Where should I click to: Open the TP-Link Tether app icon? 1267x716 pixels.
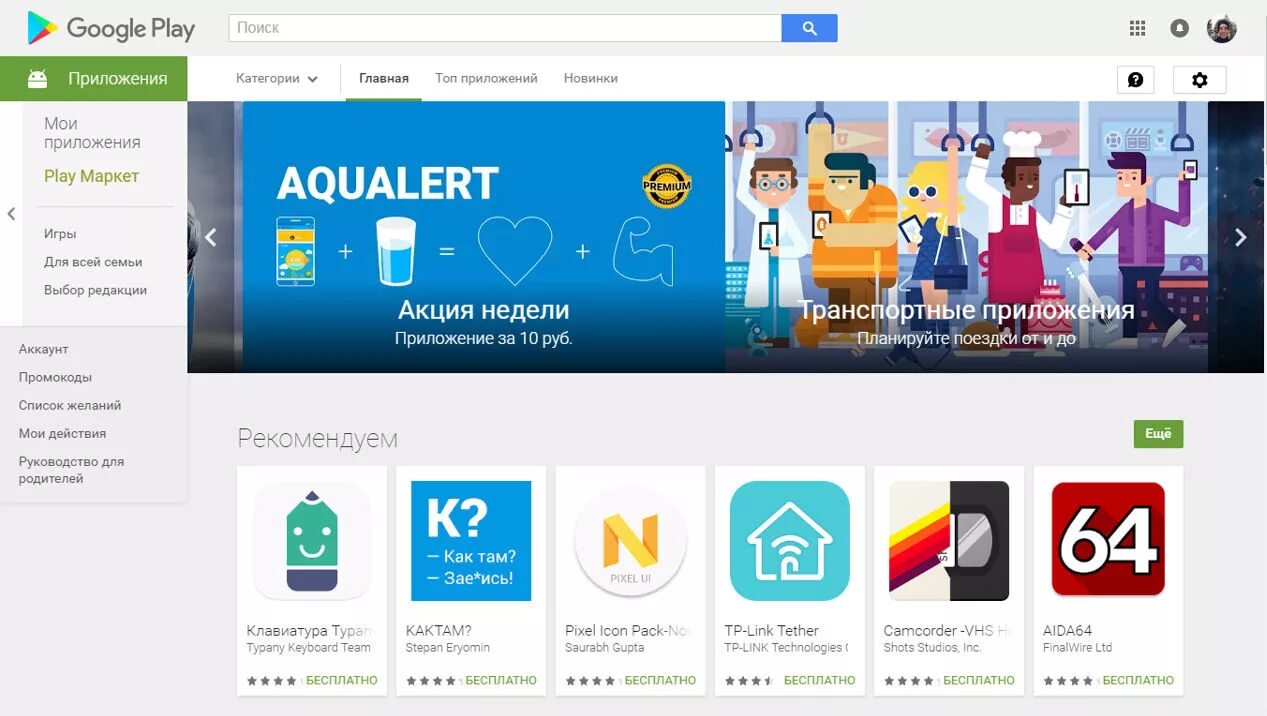[790, 540]
